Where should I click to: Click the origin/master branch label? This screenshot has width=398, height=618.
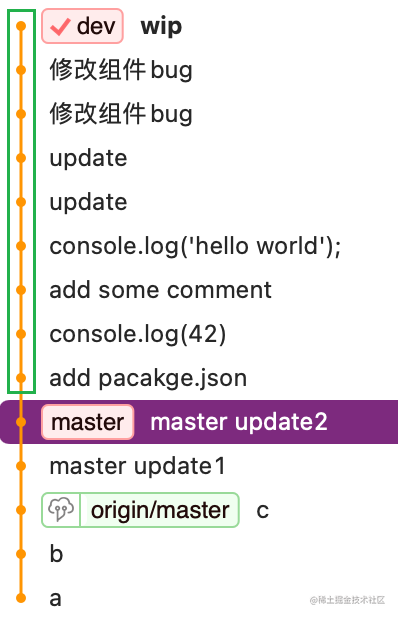(140, 510)
